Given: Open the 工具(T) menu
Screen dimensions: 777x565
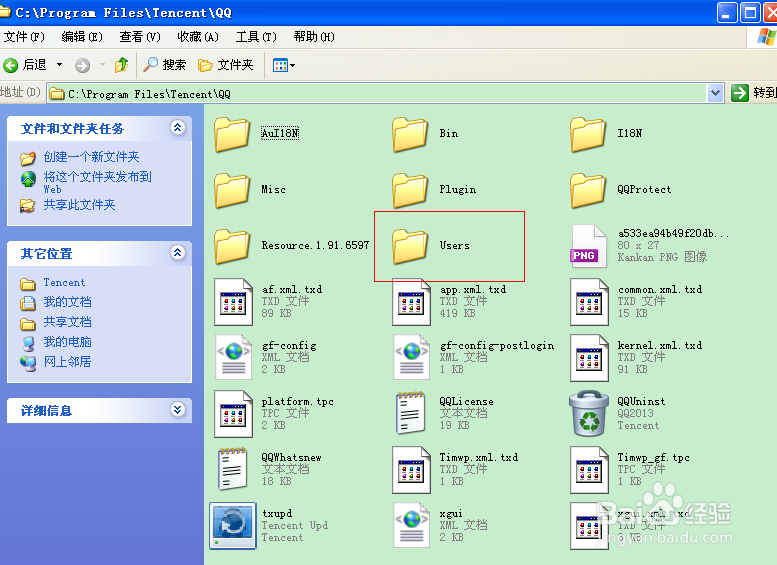Looking at the screenshot, I should point(256,37).
